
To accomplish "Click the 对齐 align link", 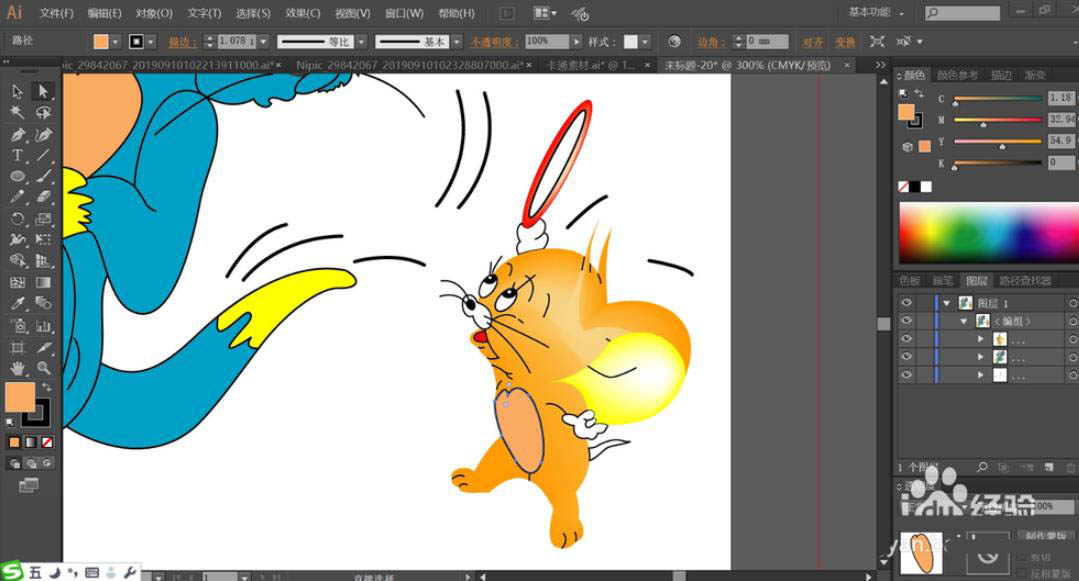I will (x=813, y=42).
